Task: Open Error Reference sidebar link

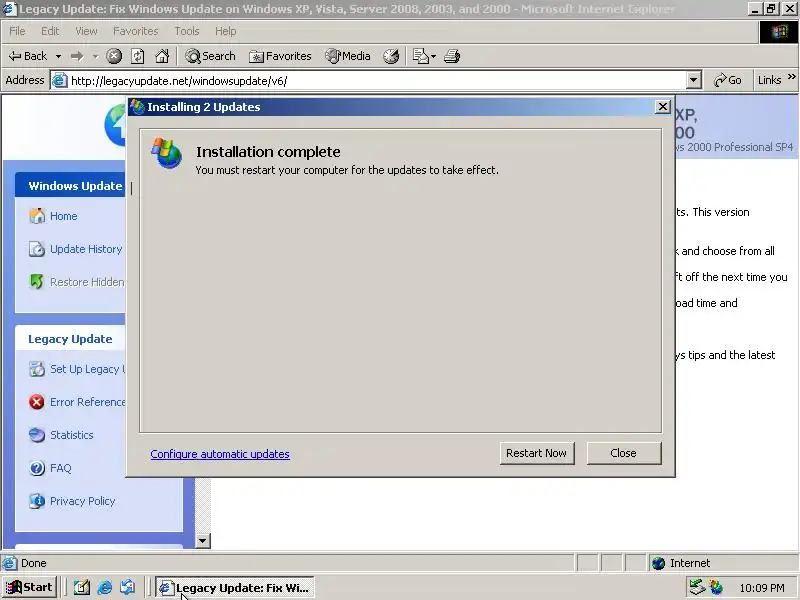Action: tap(88, 402)
